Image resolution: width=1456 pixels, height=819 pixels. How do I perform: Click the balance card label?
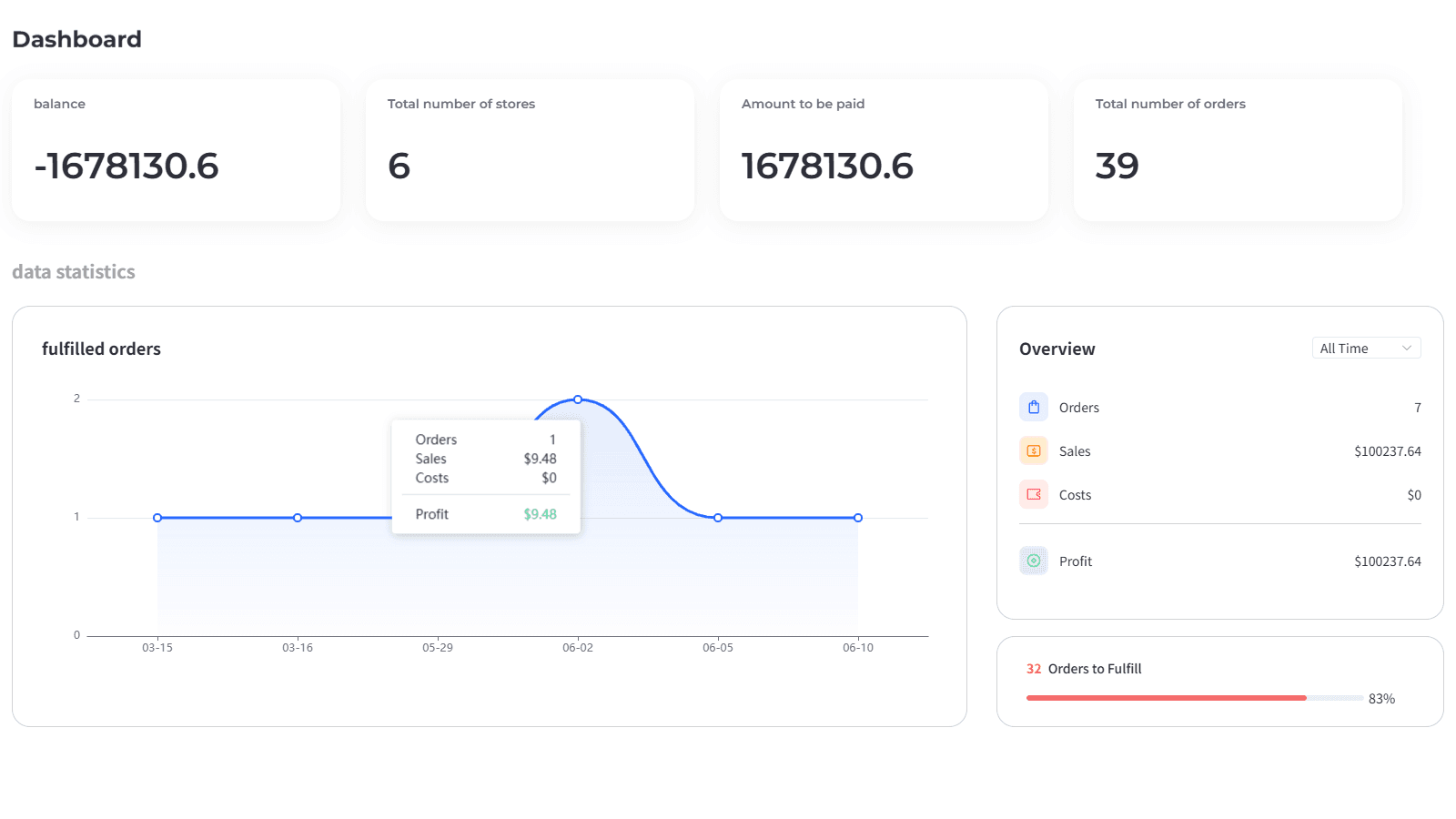pos(59,104)
